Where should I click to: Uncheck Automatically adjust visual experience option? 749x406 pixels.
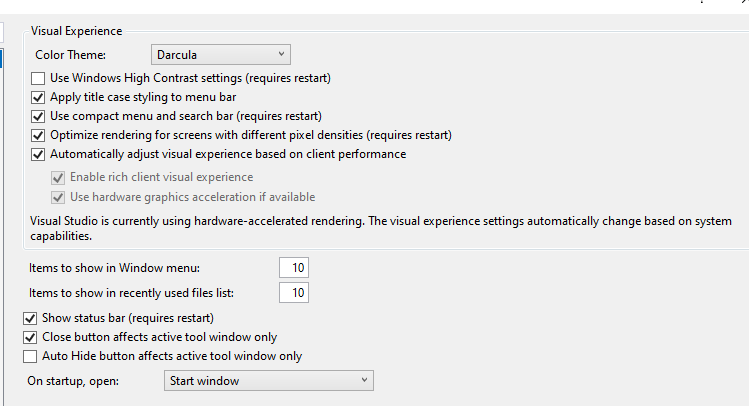click(39, 154)
